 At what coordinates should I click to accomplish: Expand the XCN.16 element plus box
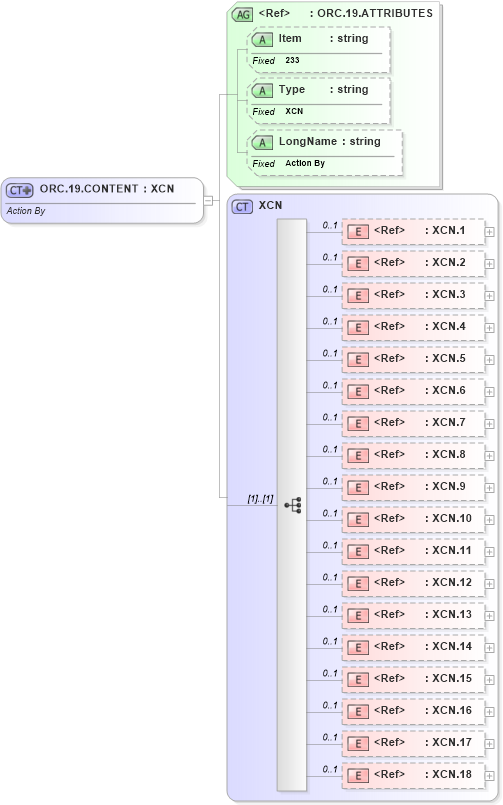click(490, 712)
